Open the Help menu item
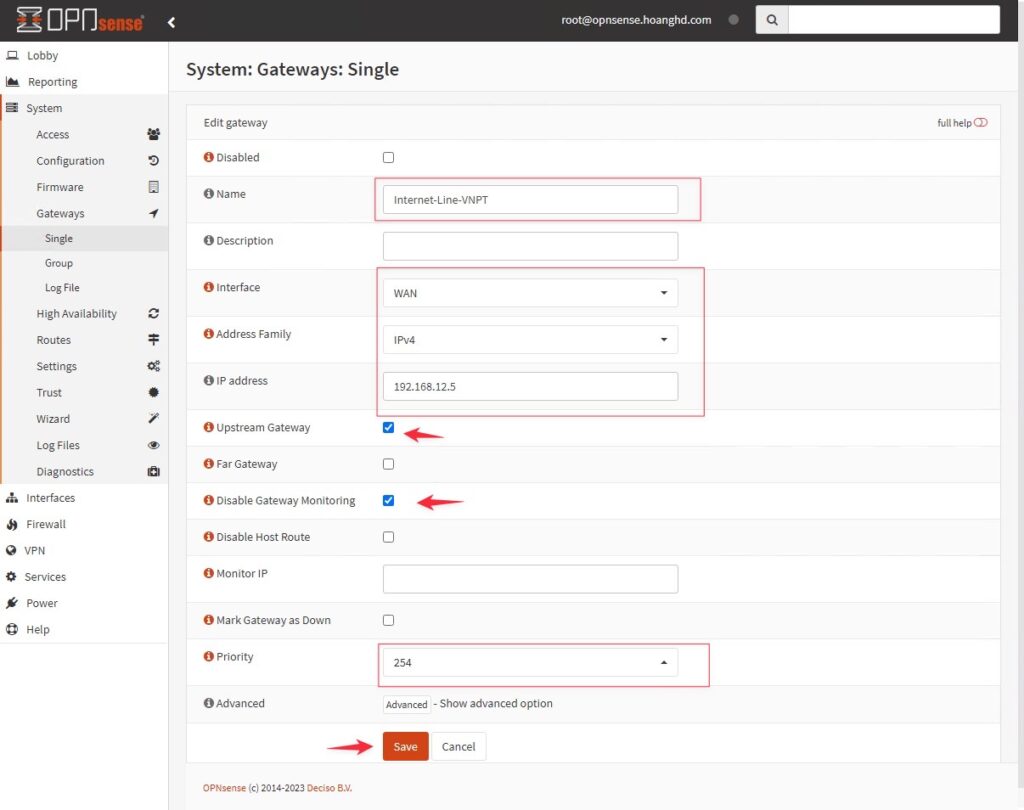 pos(84,629)
